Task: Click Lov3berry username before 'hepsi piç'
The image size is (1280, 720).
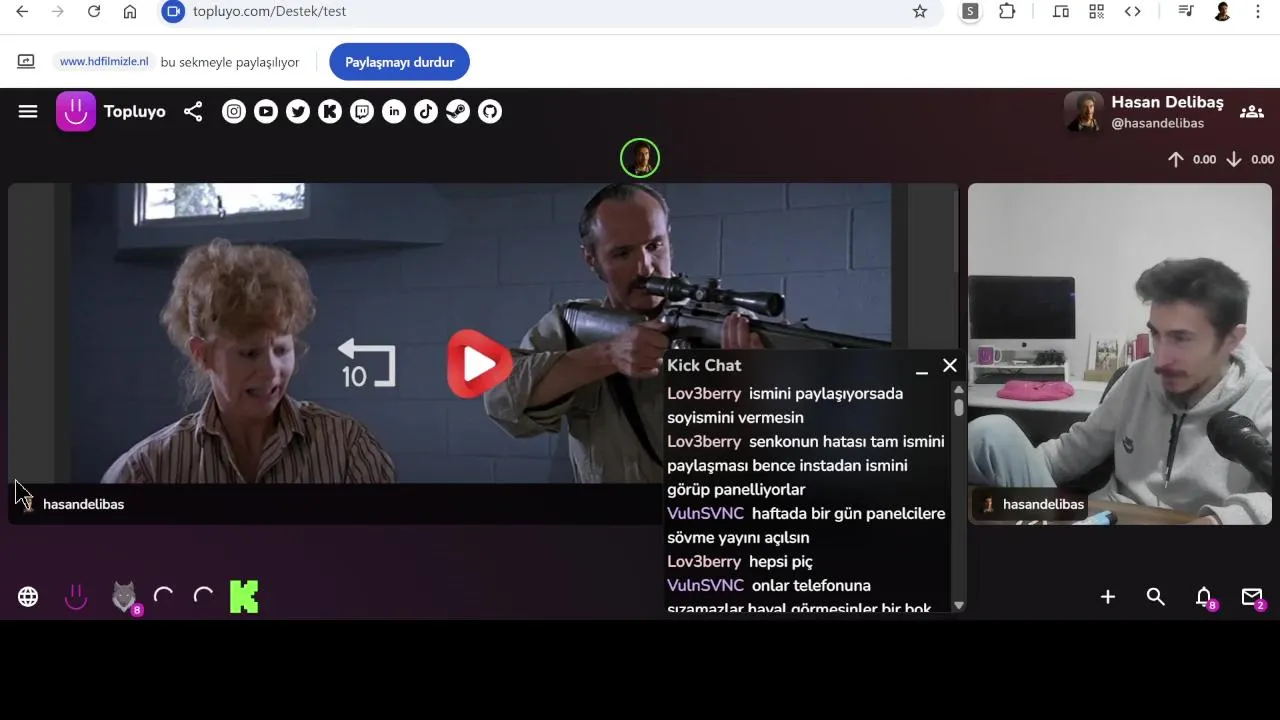Action: tap(704, 562)
